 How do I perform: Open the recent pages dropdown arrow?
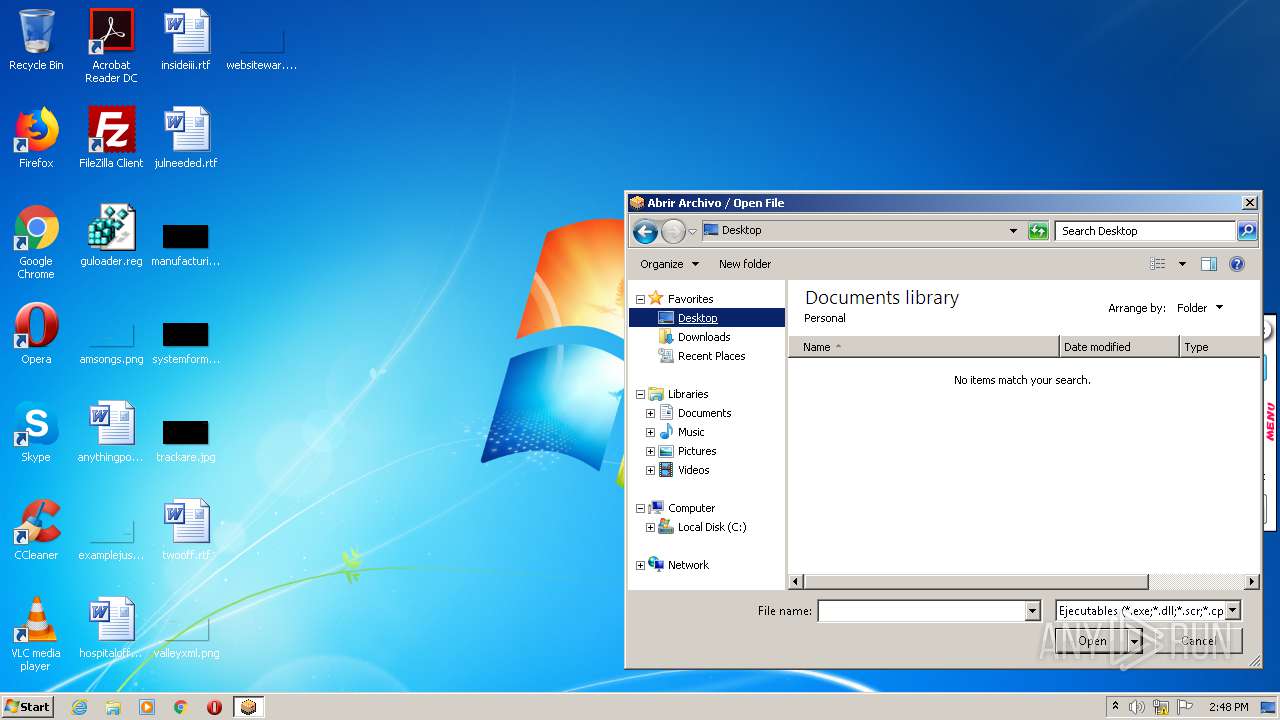click(x=692, y=232)
